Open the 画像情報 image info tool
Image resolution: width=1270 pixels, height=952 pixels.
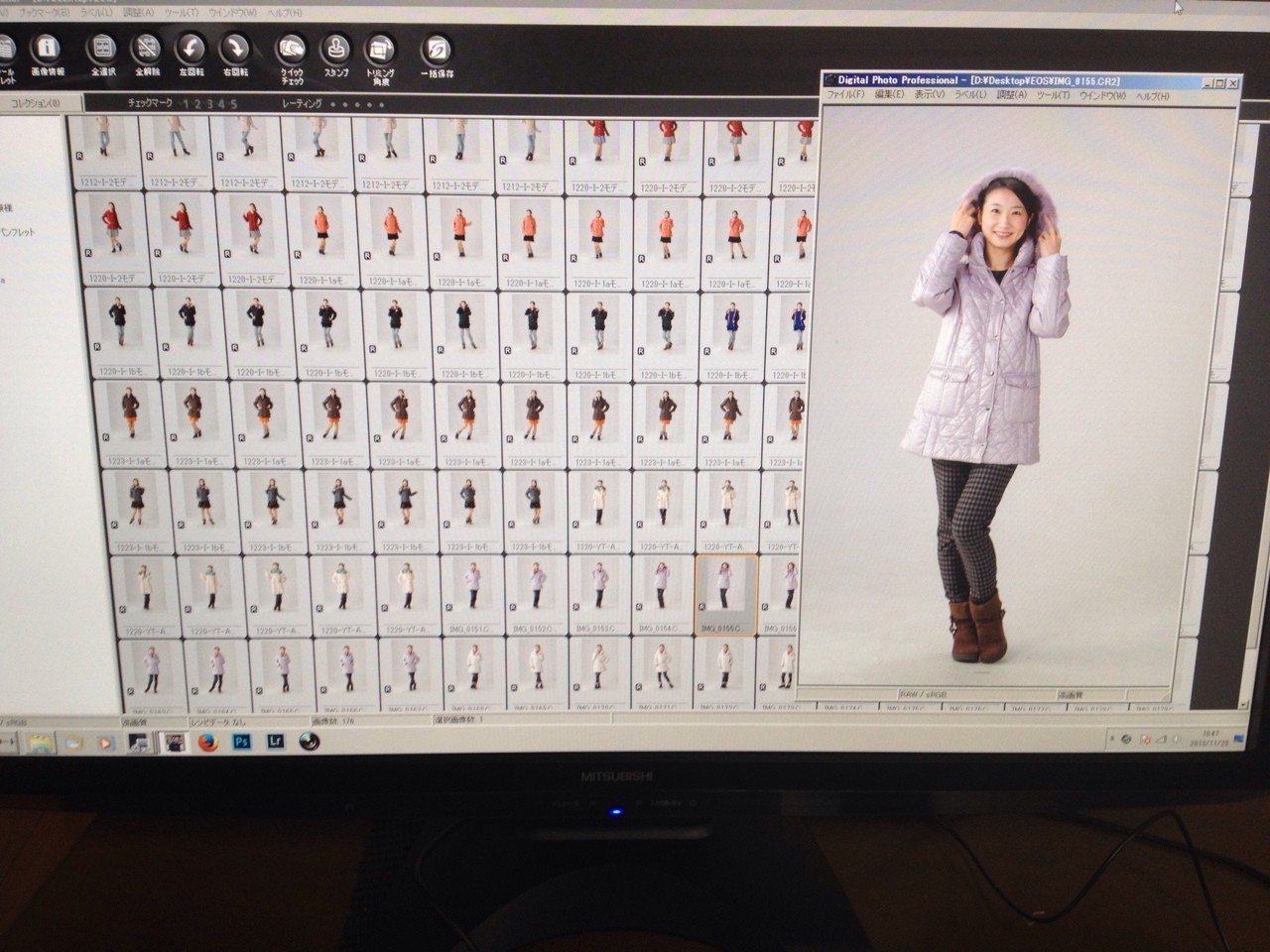click(x=48, y=56)
